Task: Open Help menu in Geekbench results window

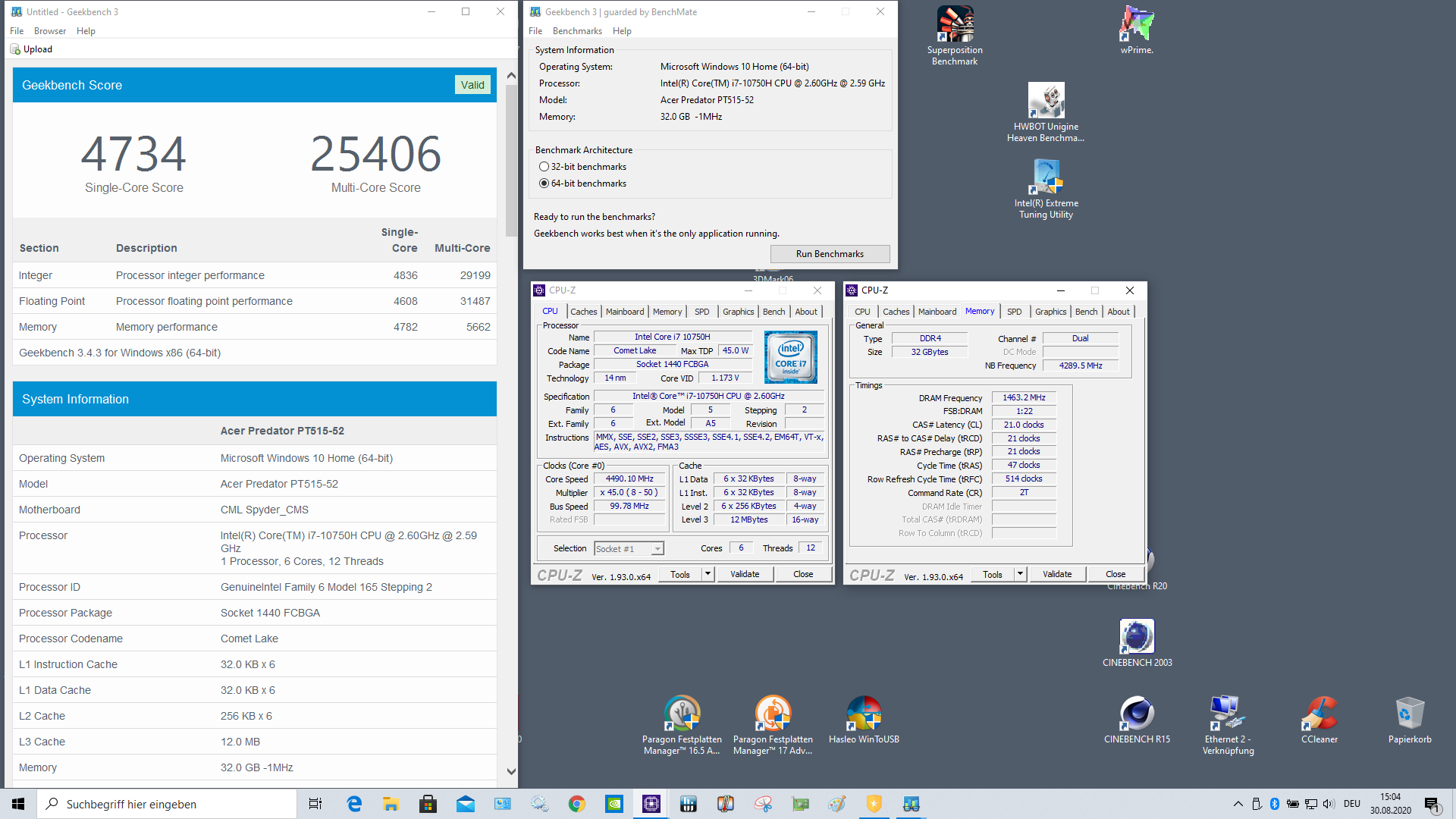Action: (86, 31)
